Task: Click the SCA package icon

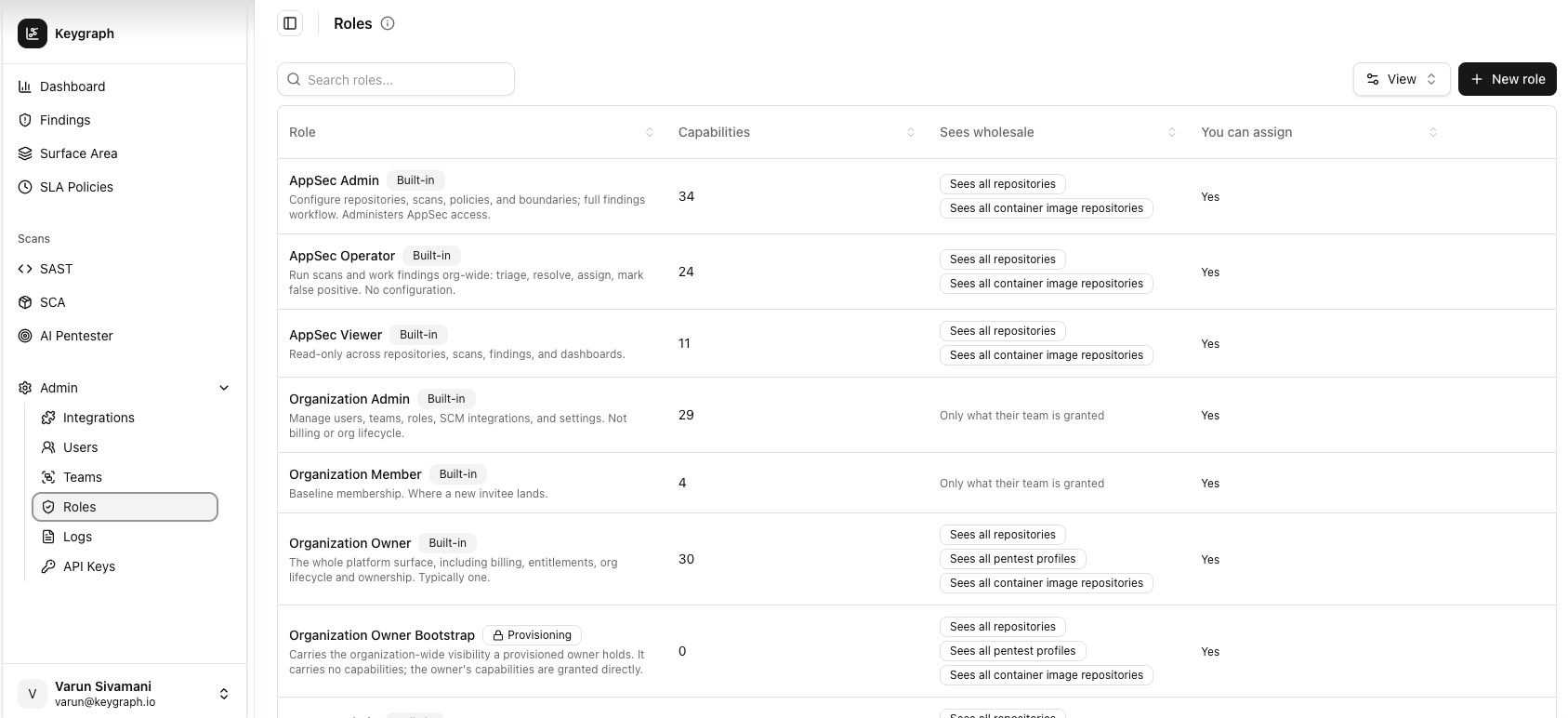Action: click(x=25, y=302)
